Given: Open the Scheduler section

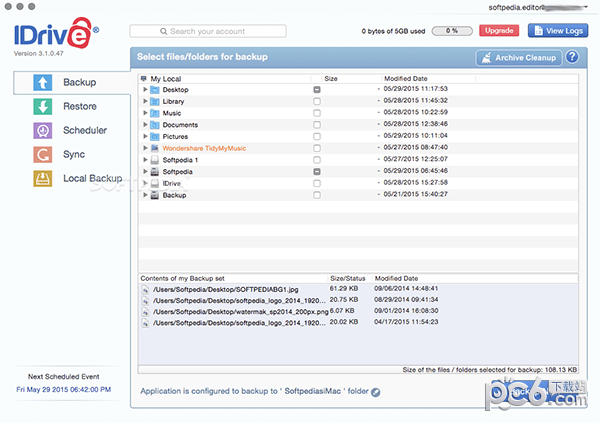Looking at the screenshot, I should coord(85,131).
